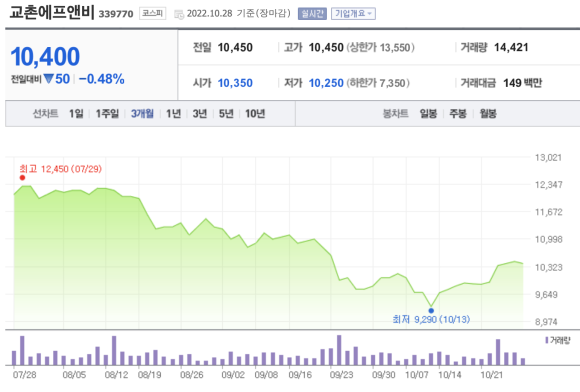Click the 전일 value 10,450

235,48
